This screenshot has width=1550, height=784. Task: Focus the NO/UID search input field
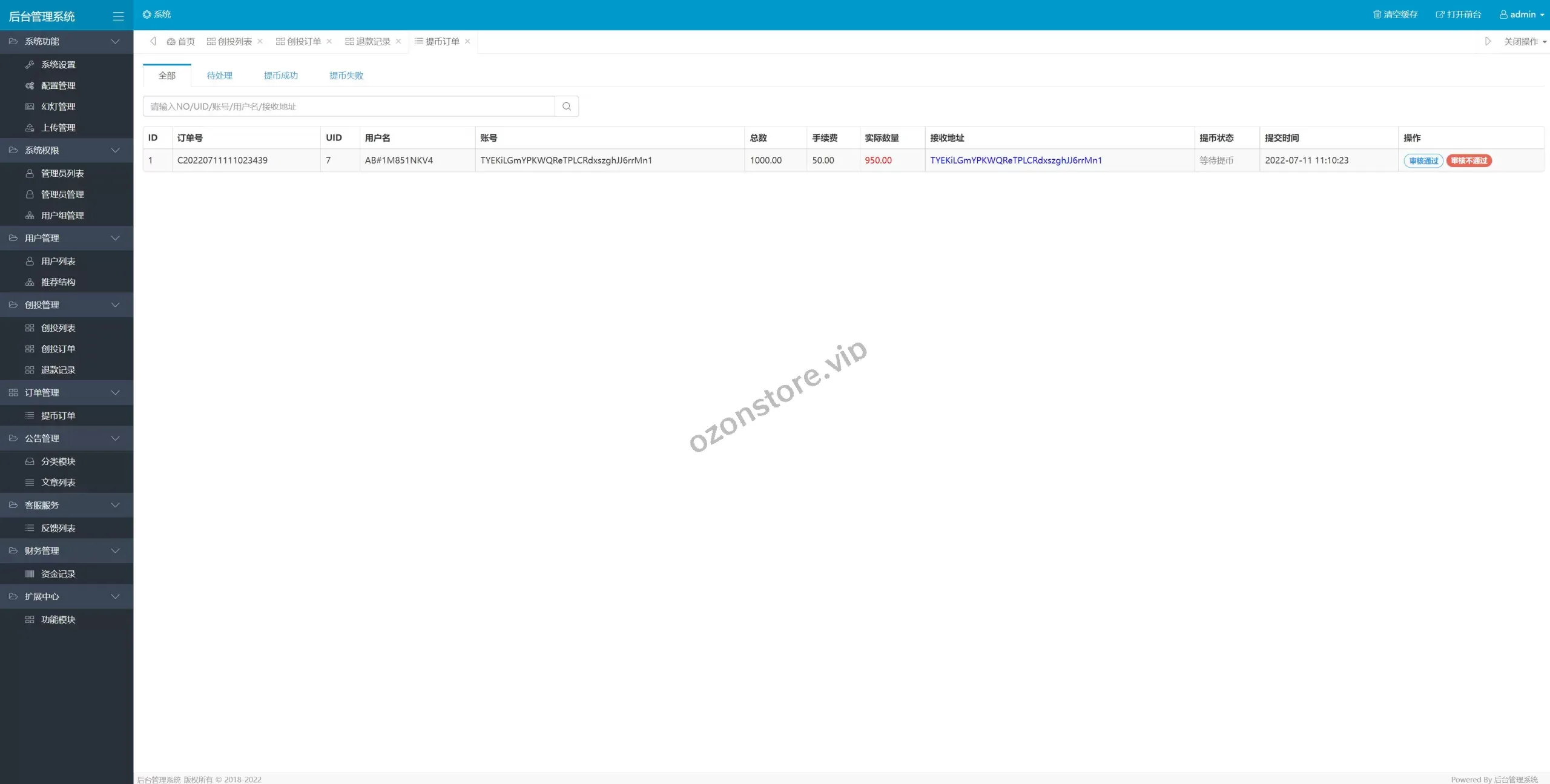[x=349, y=107]
